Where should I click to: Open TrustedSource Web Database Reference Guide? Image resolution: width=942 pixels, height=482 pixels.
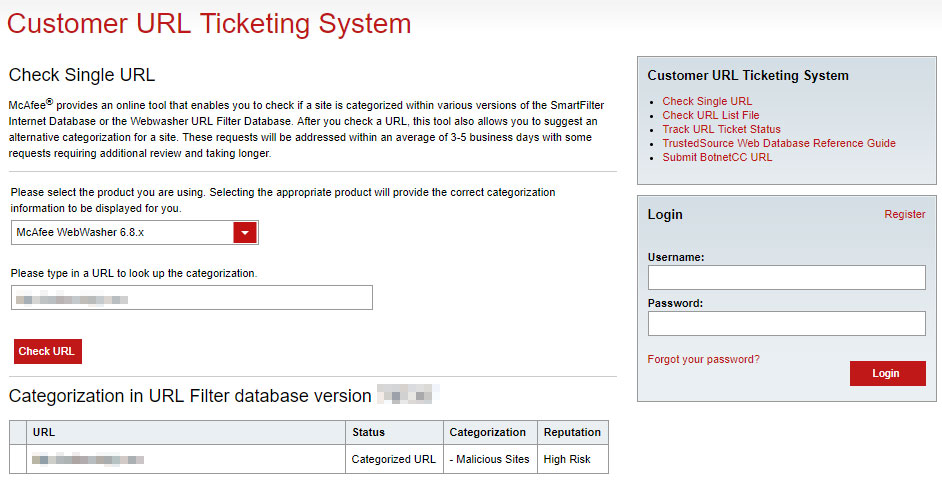[779, 143]
